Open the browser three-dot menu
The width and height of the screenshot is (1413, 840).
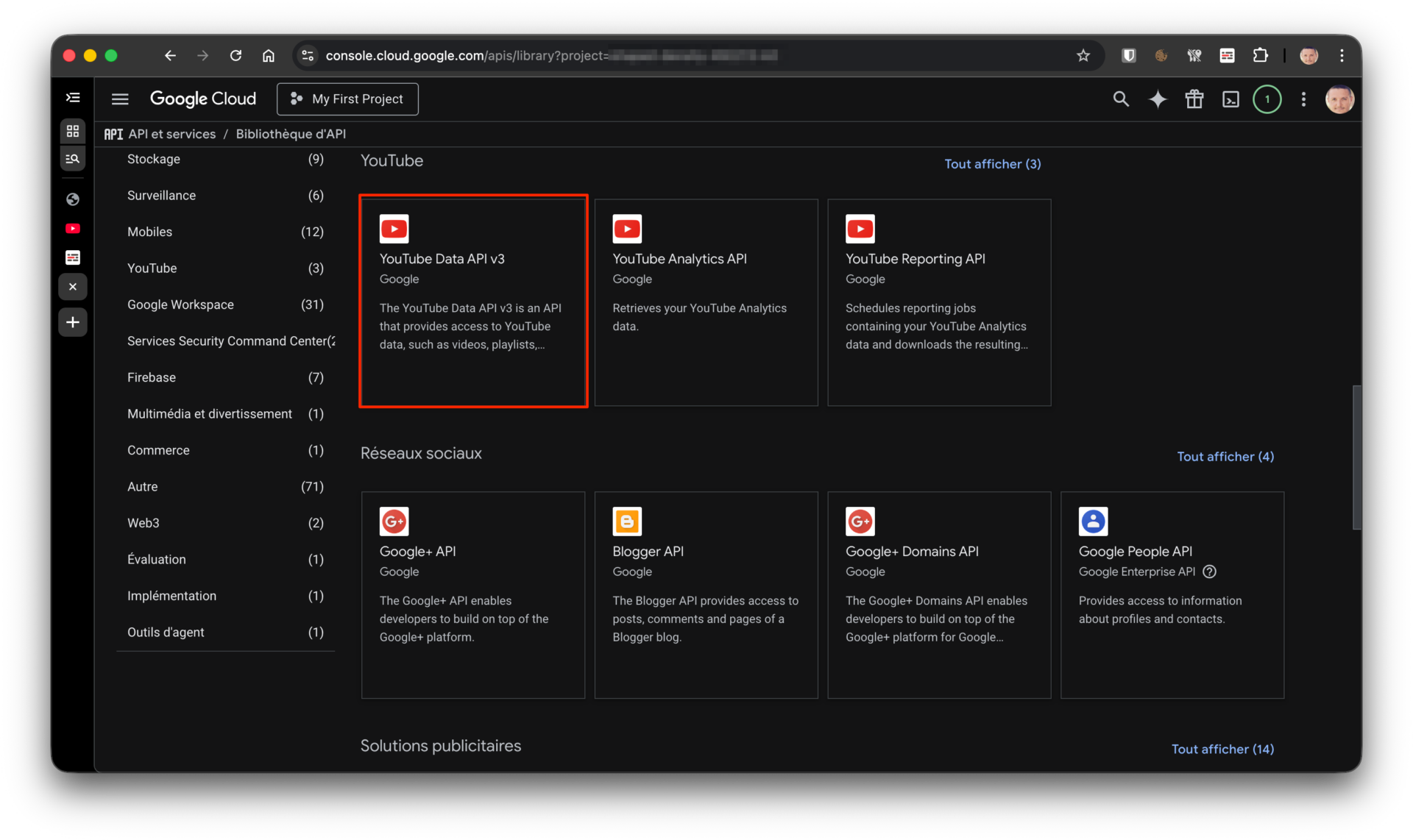click(1342, 56)
